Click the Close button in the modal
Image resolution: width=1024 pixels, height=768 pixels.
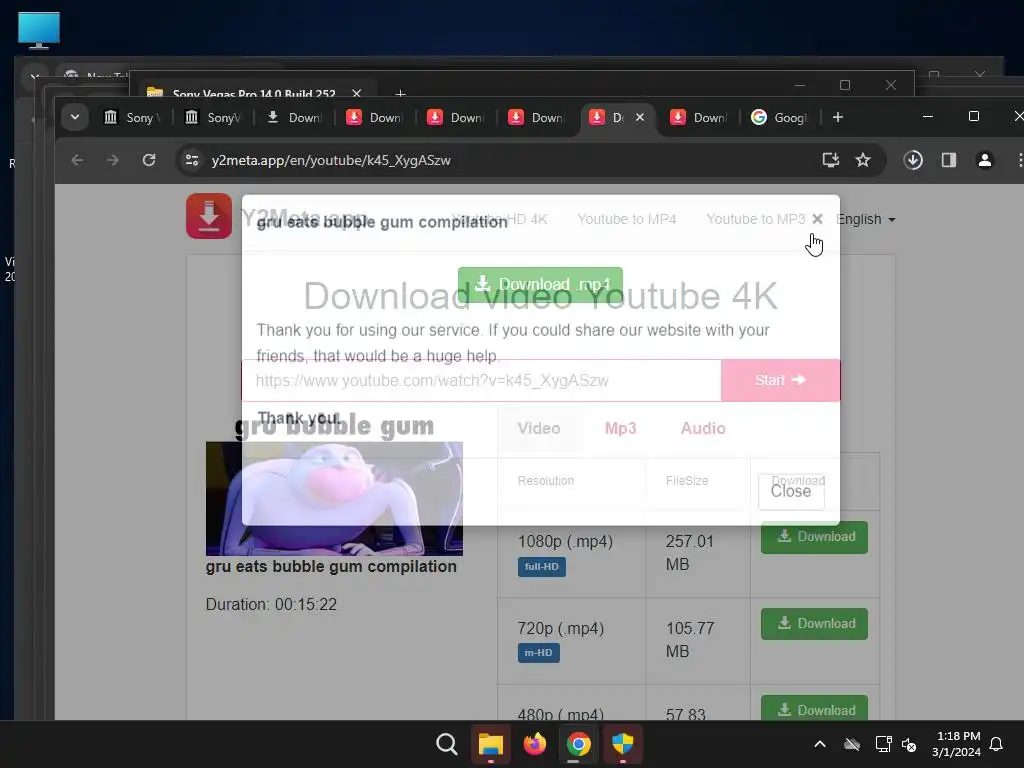(x=791, y=491)
